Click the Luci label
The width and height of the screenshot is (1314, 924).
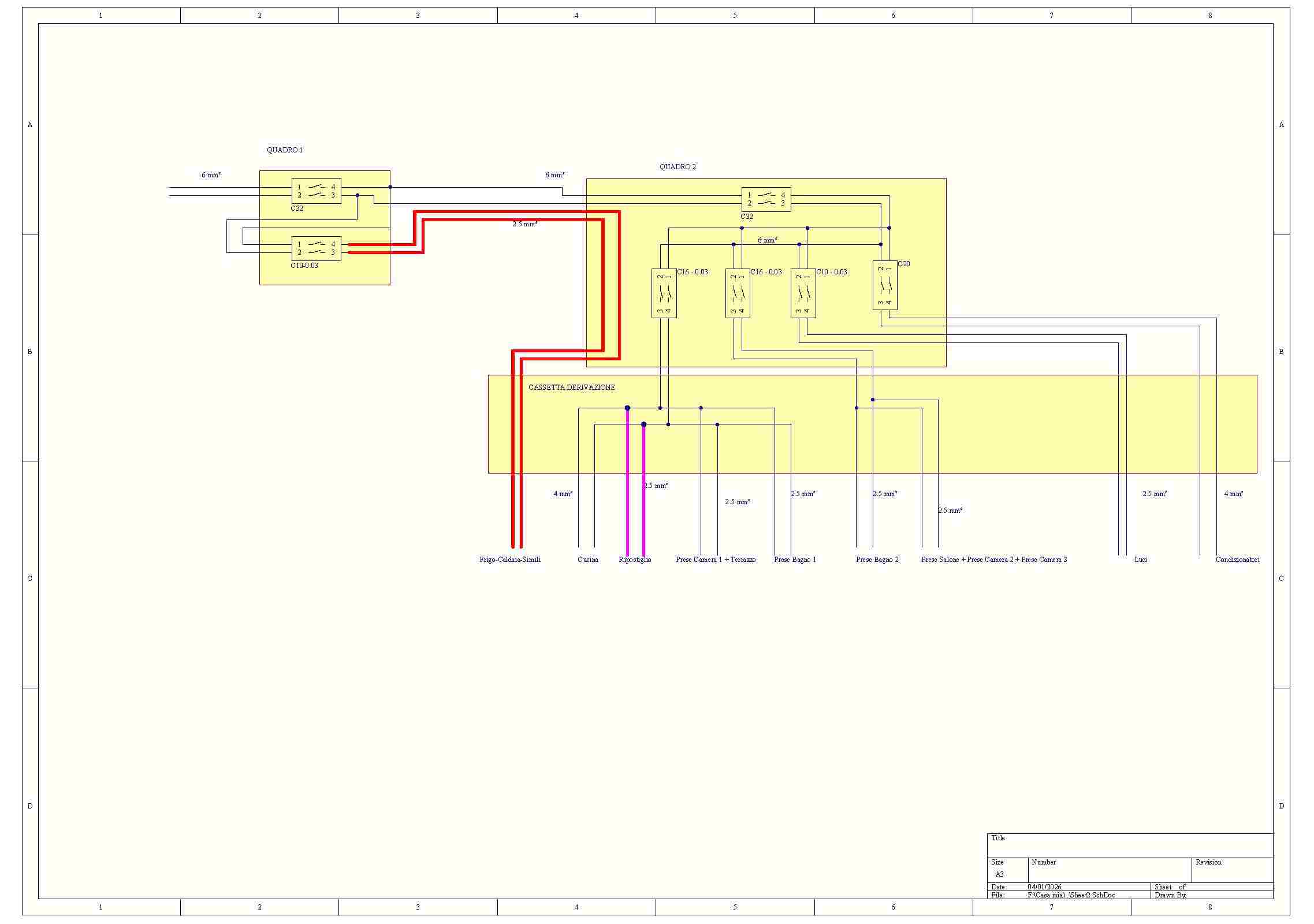tap(1140, 560)
